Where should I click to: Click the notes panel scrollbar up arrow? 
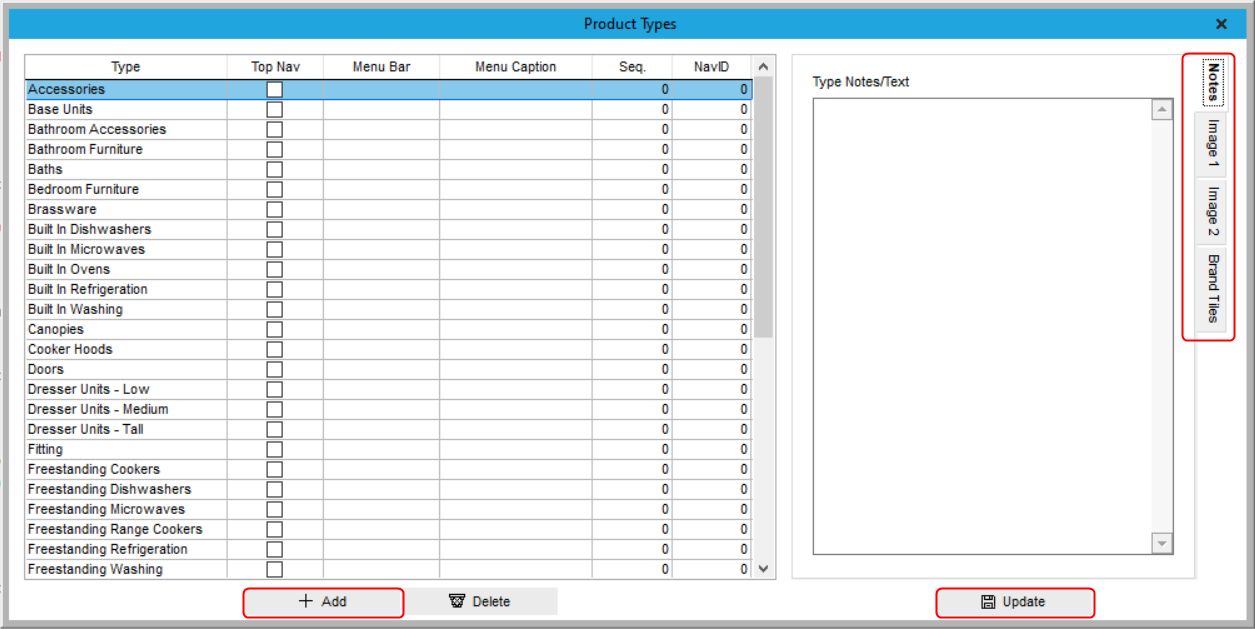point(1161,108)
